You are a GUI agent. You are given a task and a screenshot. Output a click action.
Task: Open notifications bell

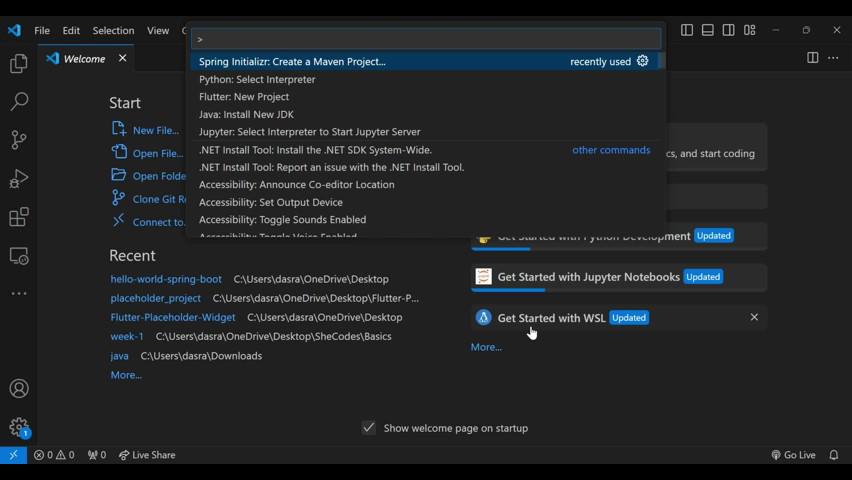point(834,455)
